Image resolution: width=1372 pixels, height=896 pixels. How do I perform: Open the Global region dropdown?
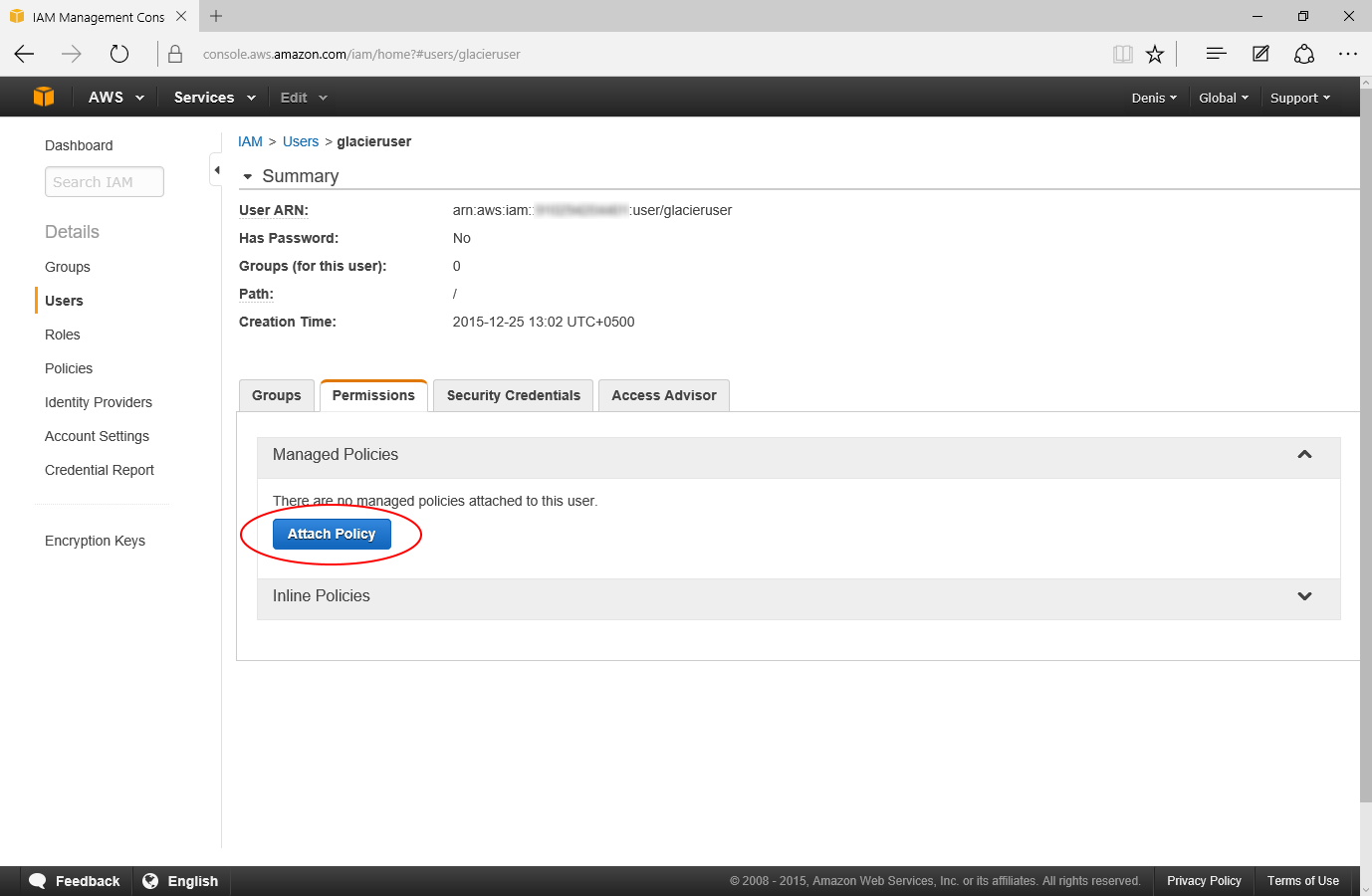coord(1224,98)
